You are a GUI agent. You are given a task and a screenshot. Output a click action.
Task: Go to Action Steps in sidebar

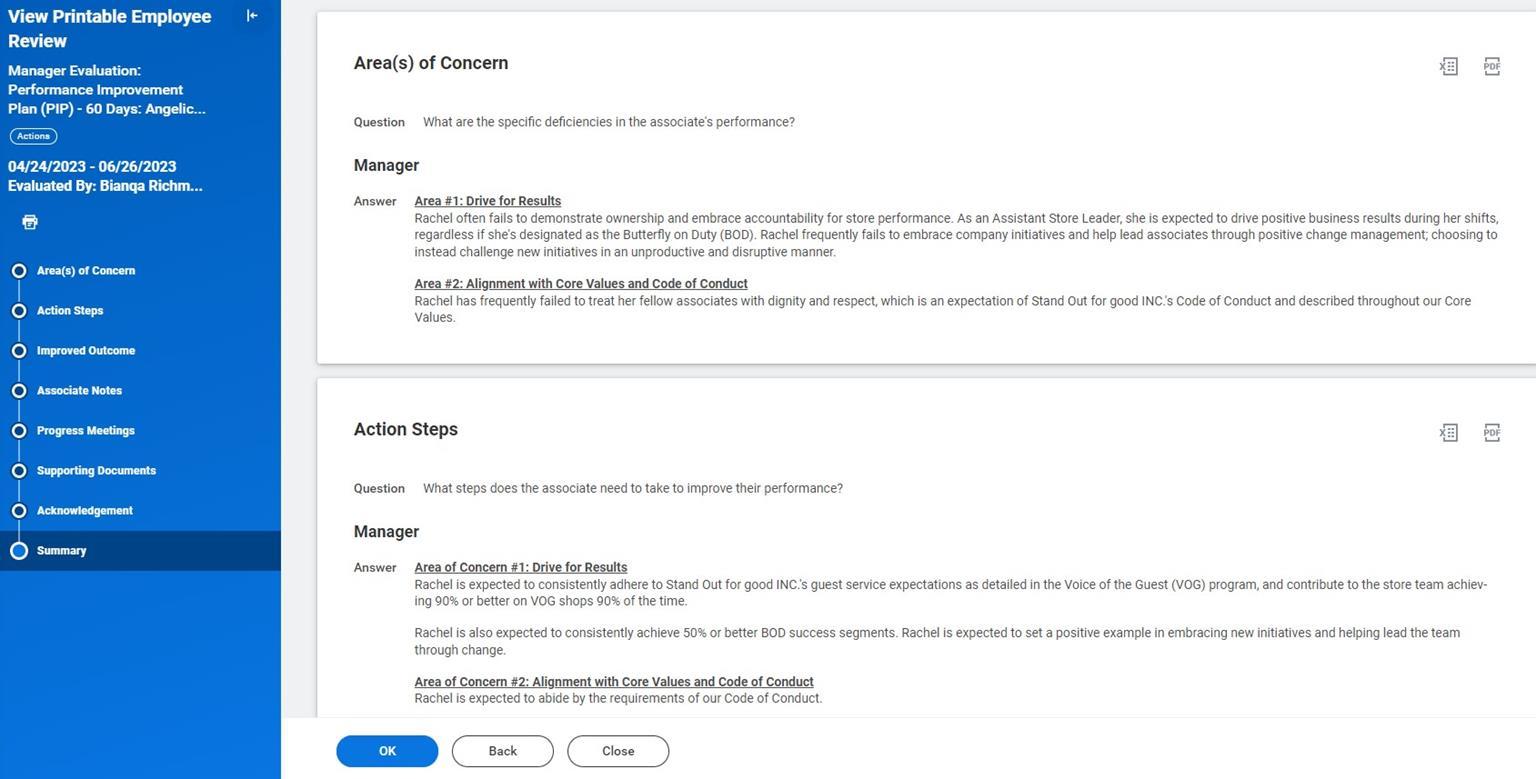tap(70, 311)
